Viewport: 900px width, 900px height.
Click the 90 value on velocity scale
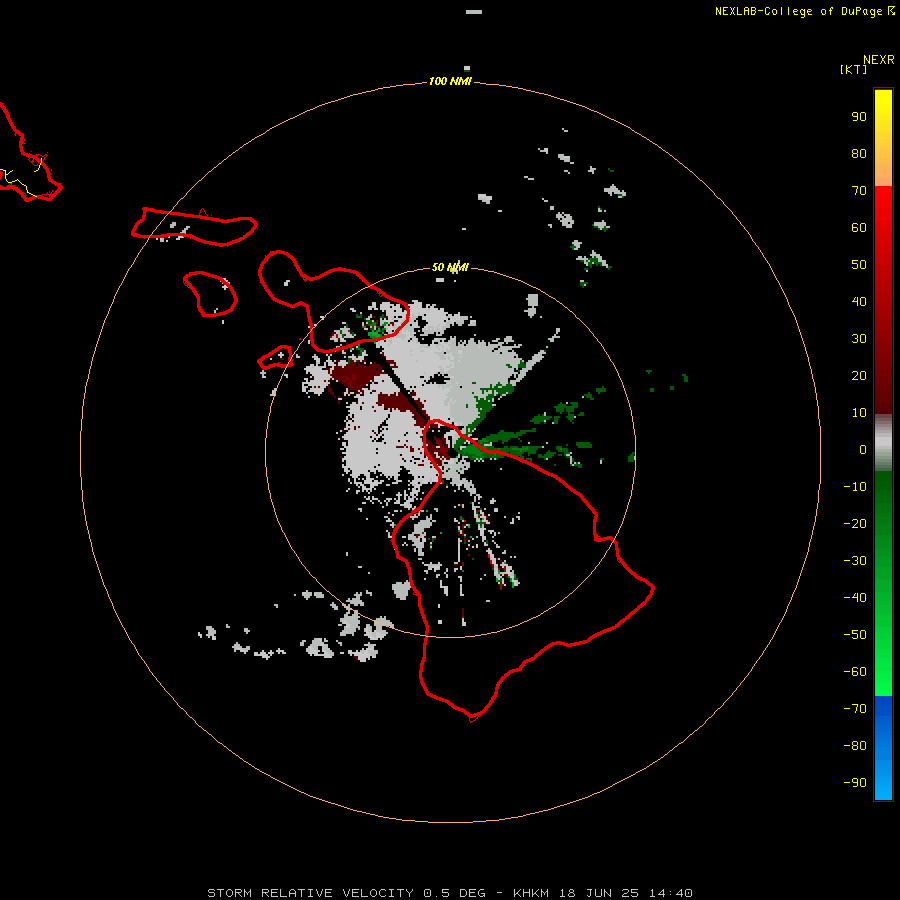(x=859, y=117)
